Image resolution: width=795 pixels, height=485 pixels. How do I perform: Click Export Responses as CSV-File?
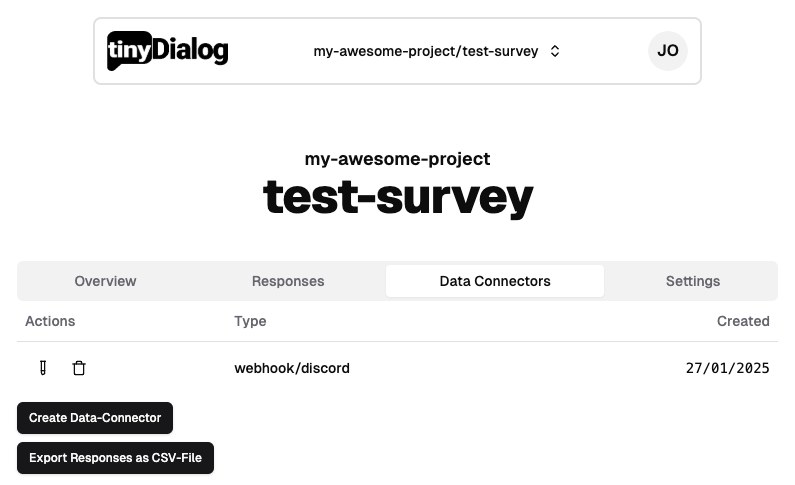pos(115,458)
